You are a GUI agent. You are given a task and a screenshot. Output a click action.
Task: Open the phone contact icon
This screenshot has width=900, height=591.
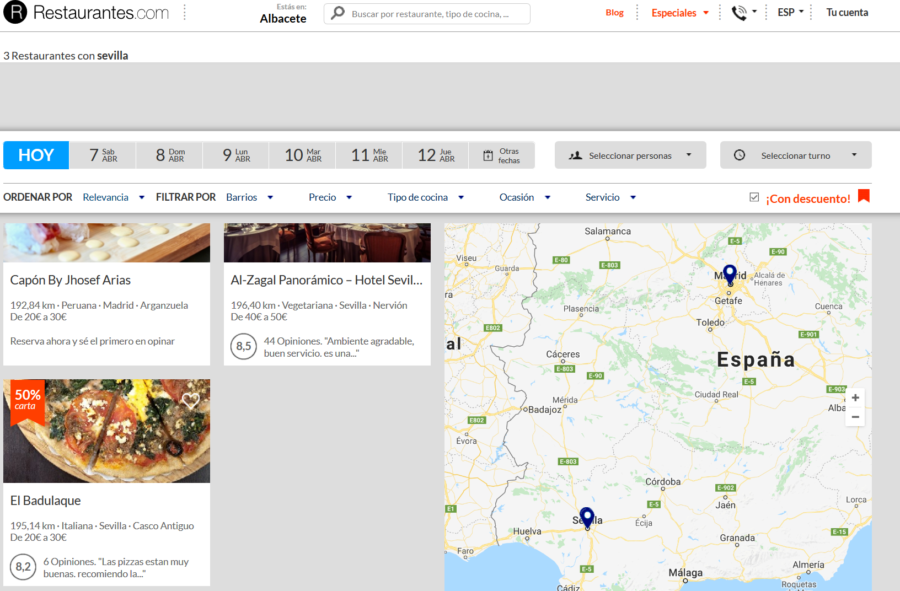tap(739, 13)
